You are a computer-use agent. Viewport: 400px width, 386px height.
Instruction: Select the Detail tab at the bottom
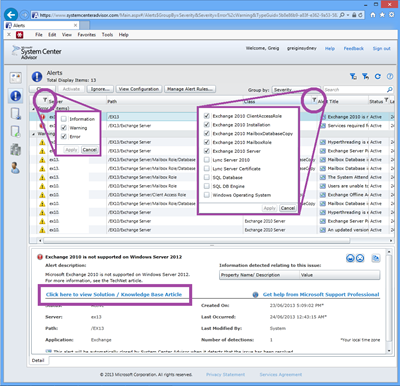38,360
